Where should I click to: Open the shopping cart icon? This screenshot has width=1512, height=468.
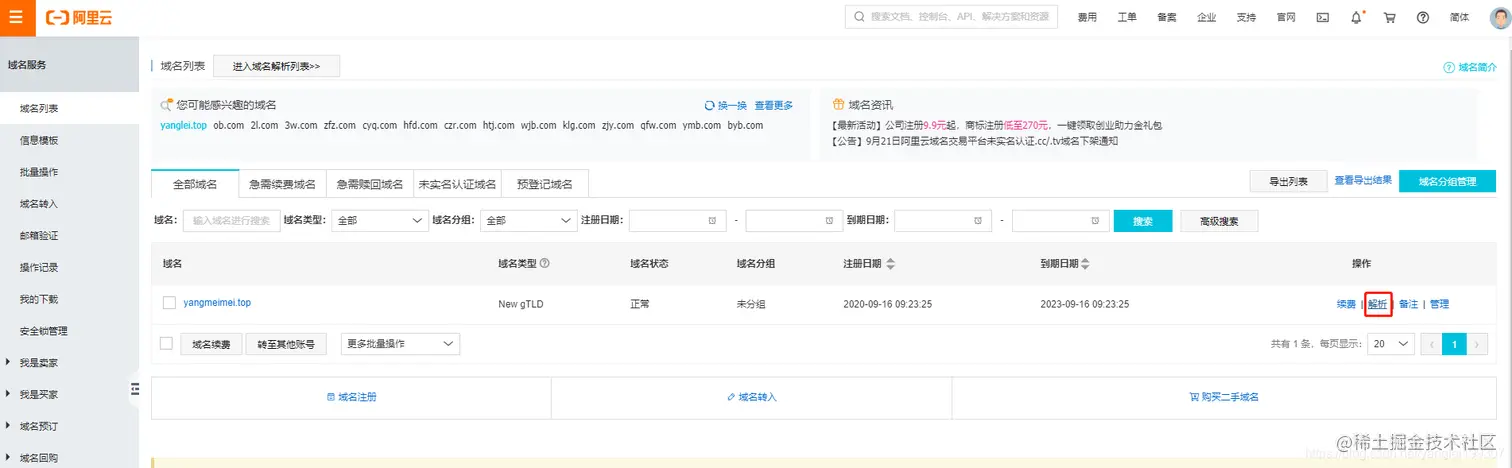(1389, 17)
